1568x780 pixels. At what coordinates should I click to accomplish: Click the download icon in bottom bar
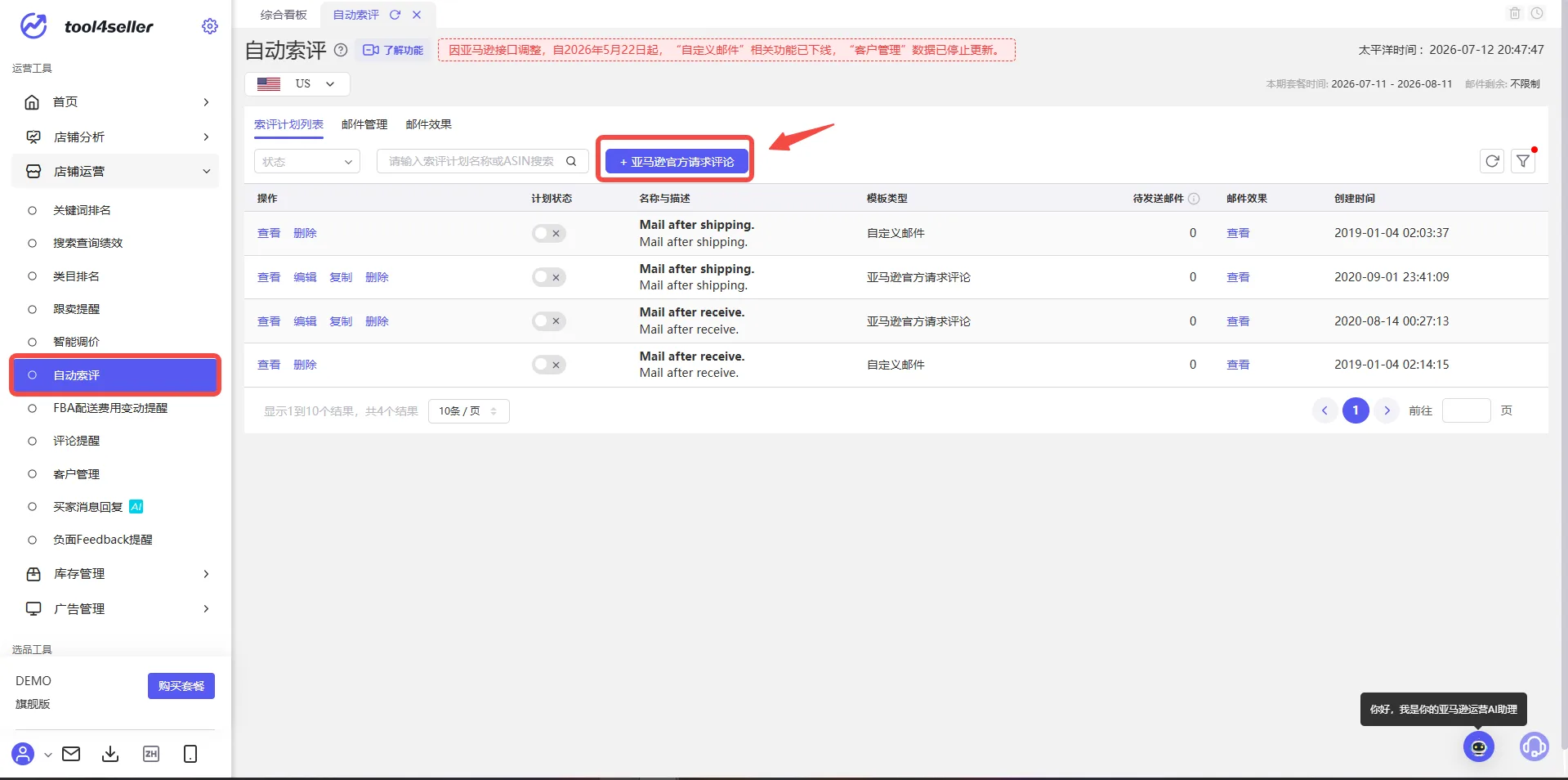coord(110,754)
